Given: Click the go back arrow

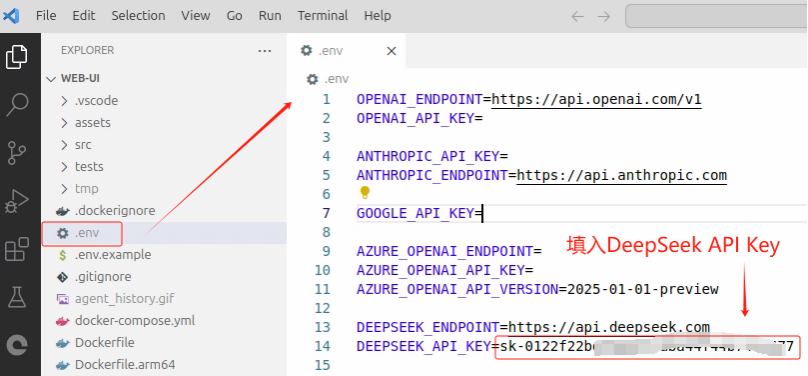Looking at the screenshot, I should point(578,16).
